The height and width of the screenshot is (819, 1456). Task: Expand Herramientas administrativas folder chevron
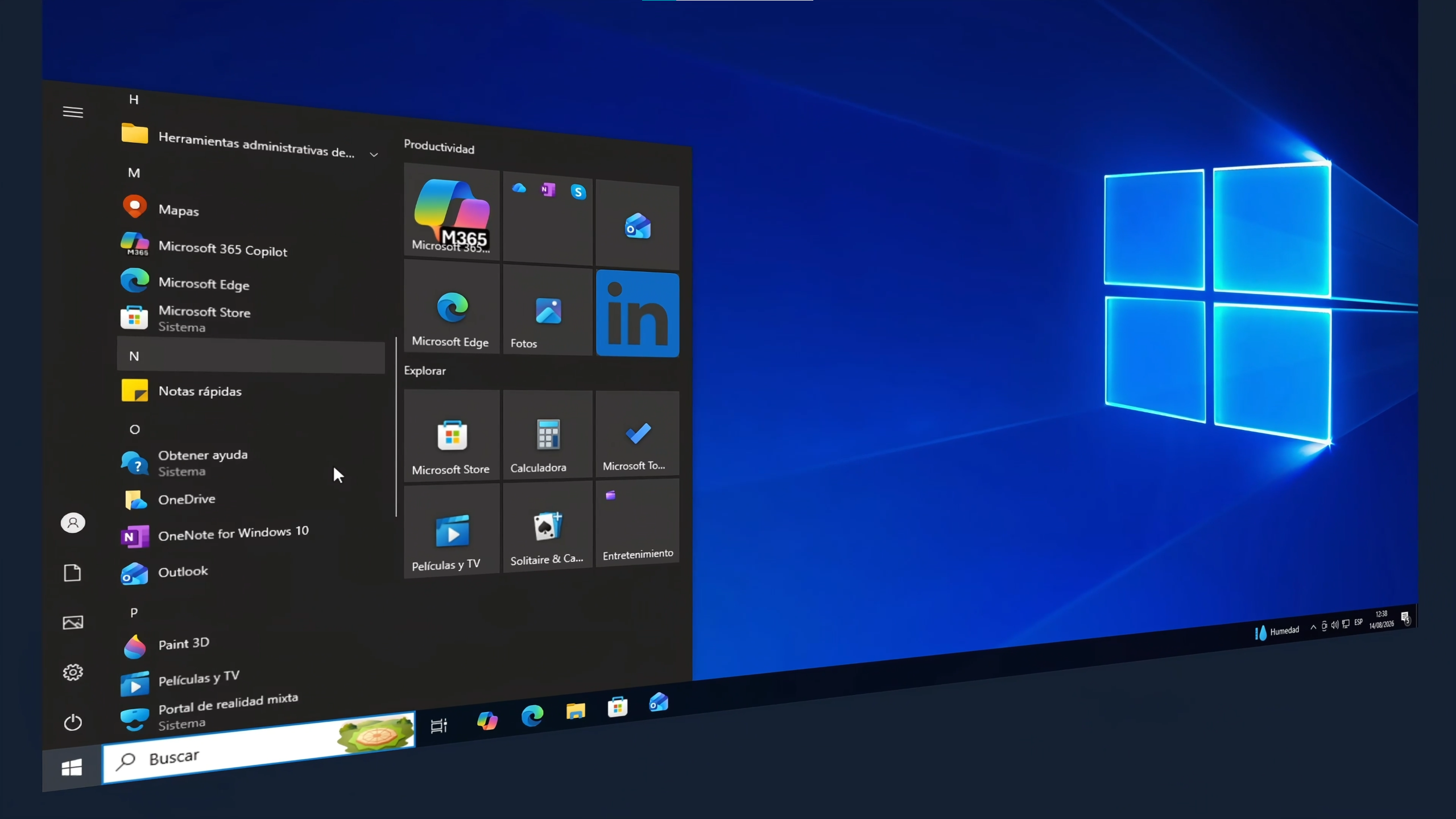click(x=374, y=154)
